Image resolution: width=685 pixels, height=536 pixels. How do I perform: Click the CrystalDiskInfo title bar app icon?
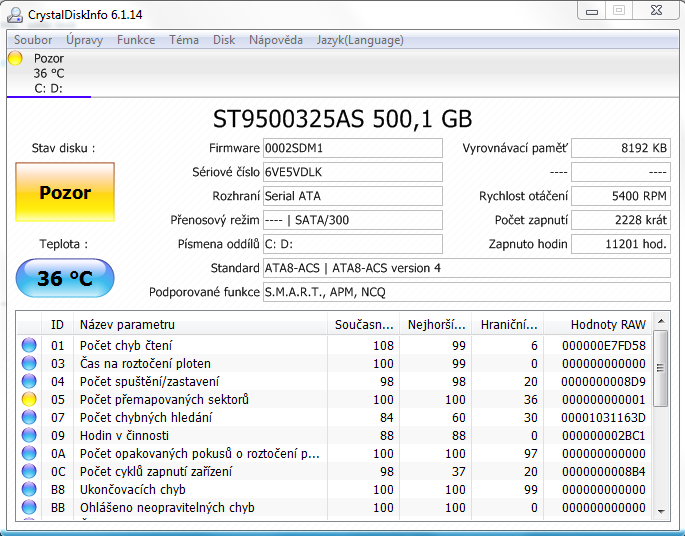[x=15, y=15]
